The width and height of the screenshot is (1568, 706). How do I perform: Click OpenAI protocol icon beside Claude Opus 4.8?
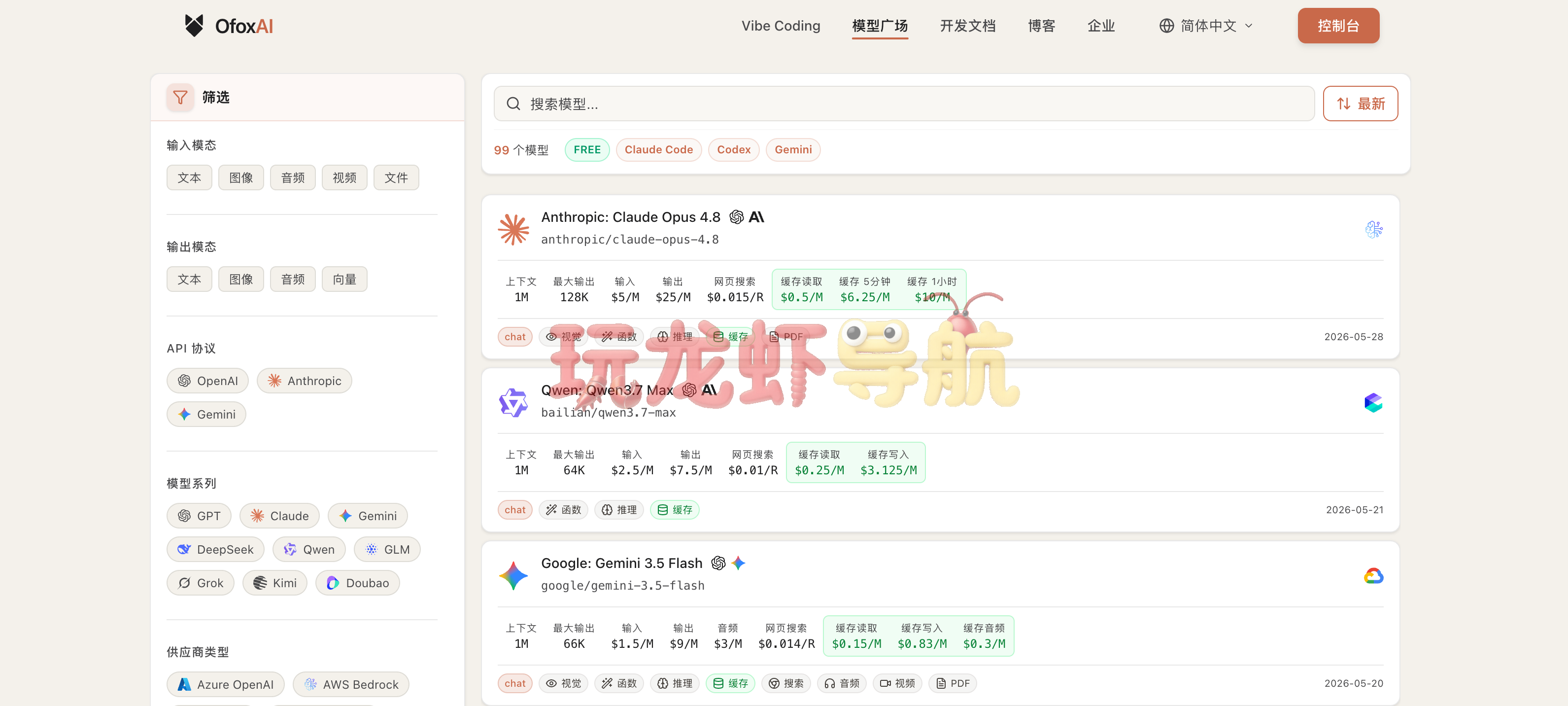(x=737, y=217)
